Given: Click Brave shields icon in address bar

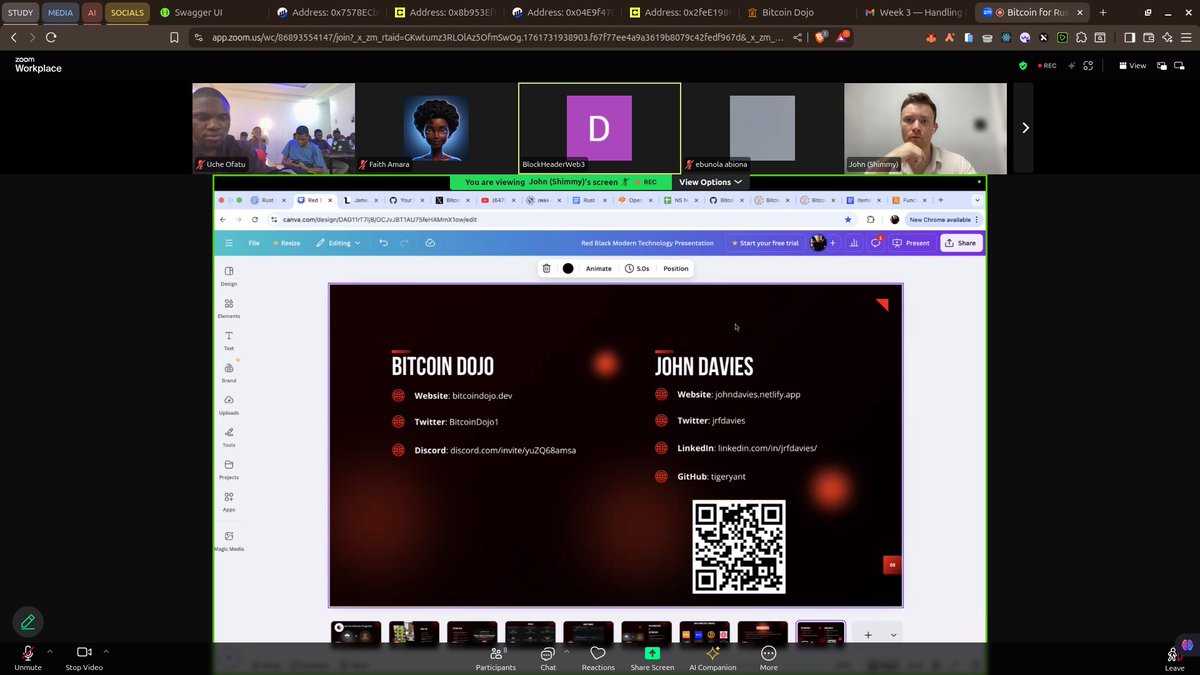Looking at the screenshot, I should click(x=820, y=37).
